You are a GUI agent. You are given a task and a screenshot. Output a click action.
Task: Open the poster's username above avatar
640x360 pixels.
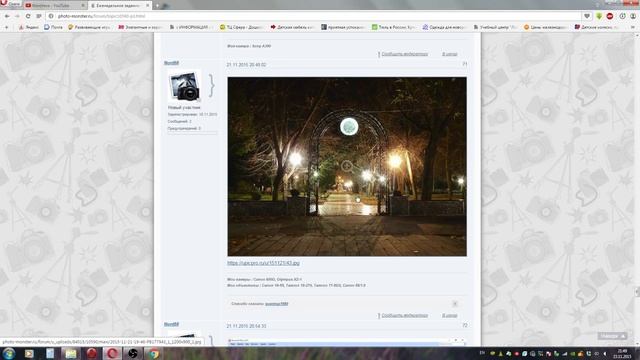coord(171,63)
